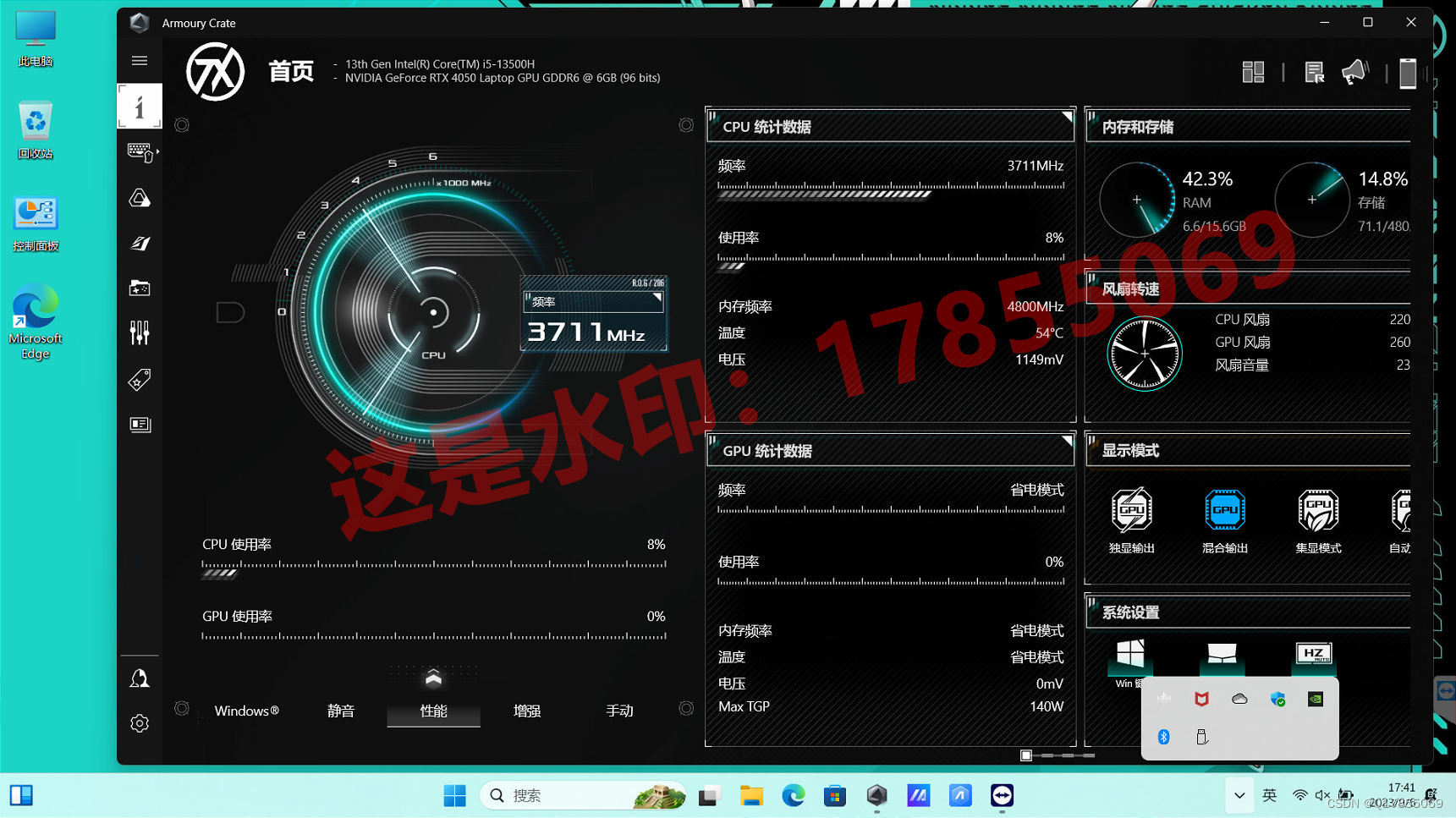Open Armoury Crate taskbar icon

coord(876,795)
